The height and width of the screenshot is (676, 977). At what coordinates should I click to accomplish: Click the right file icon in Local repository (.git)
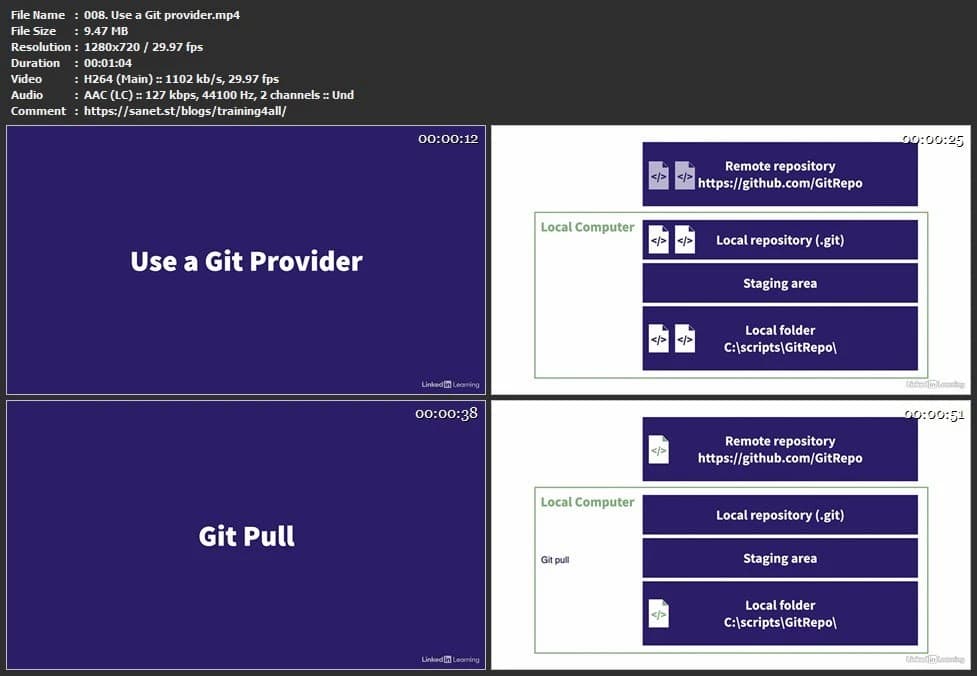tap(683, 239)
